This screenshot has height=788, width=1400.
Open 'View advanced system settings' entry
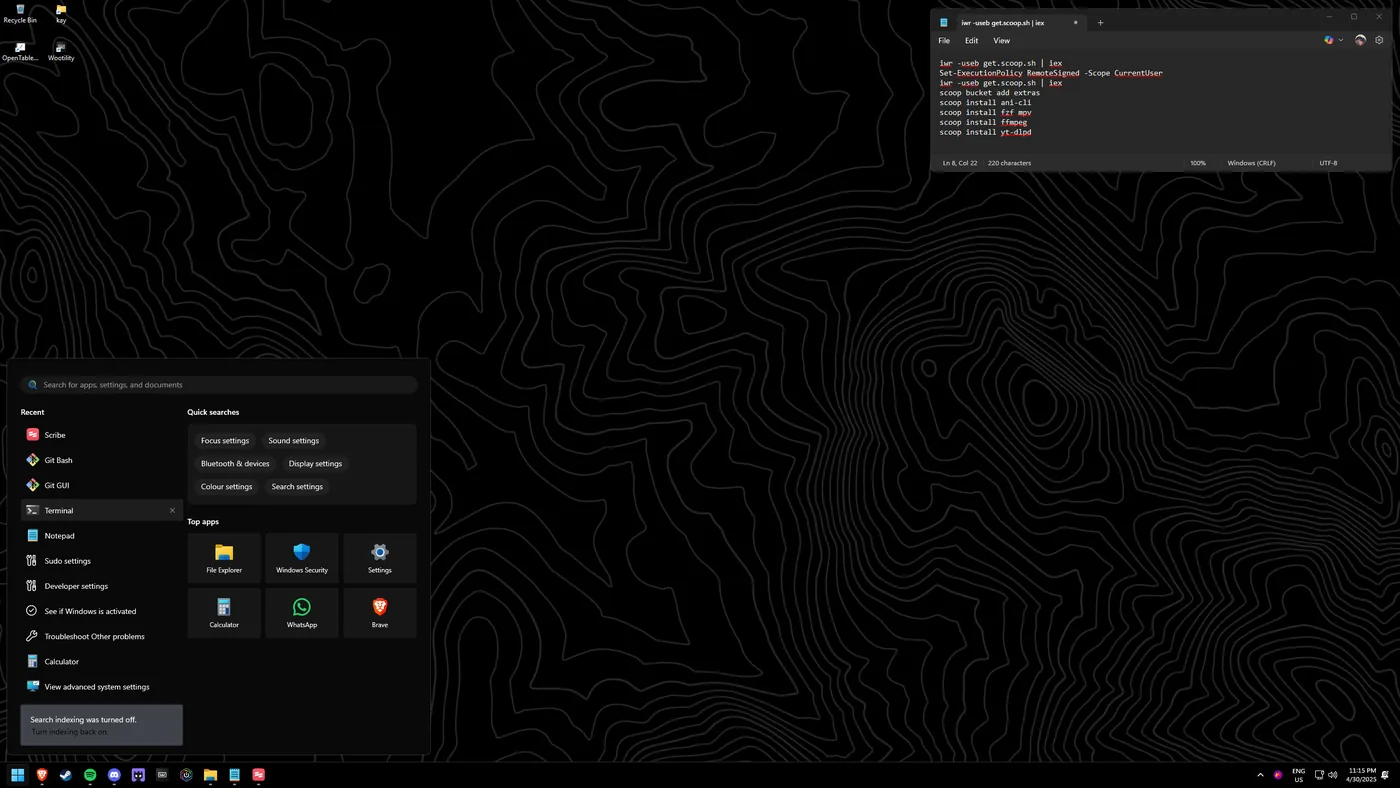(101, 687)
